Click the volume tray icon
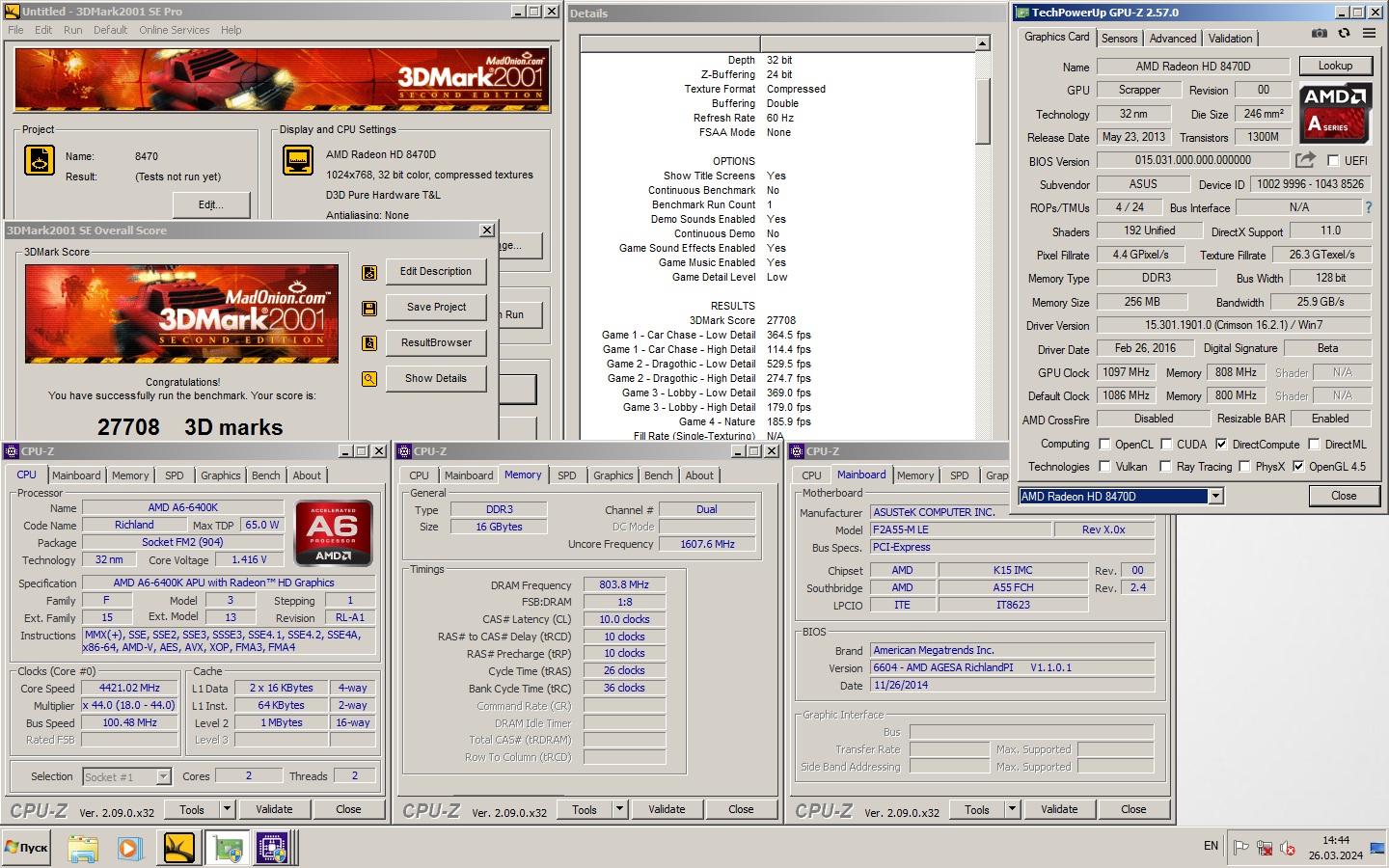1389x868 pixels. [x=1288, y=849]
